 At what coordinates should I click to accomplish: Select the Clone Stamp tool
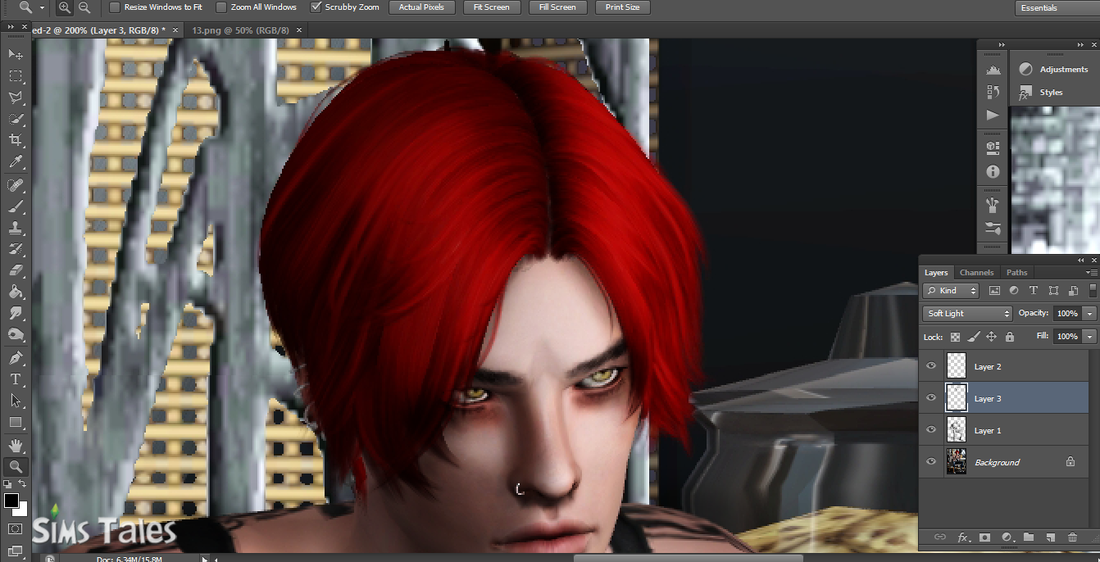15,228
